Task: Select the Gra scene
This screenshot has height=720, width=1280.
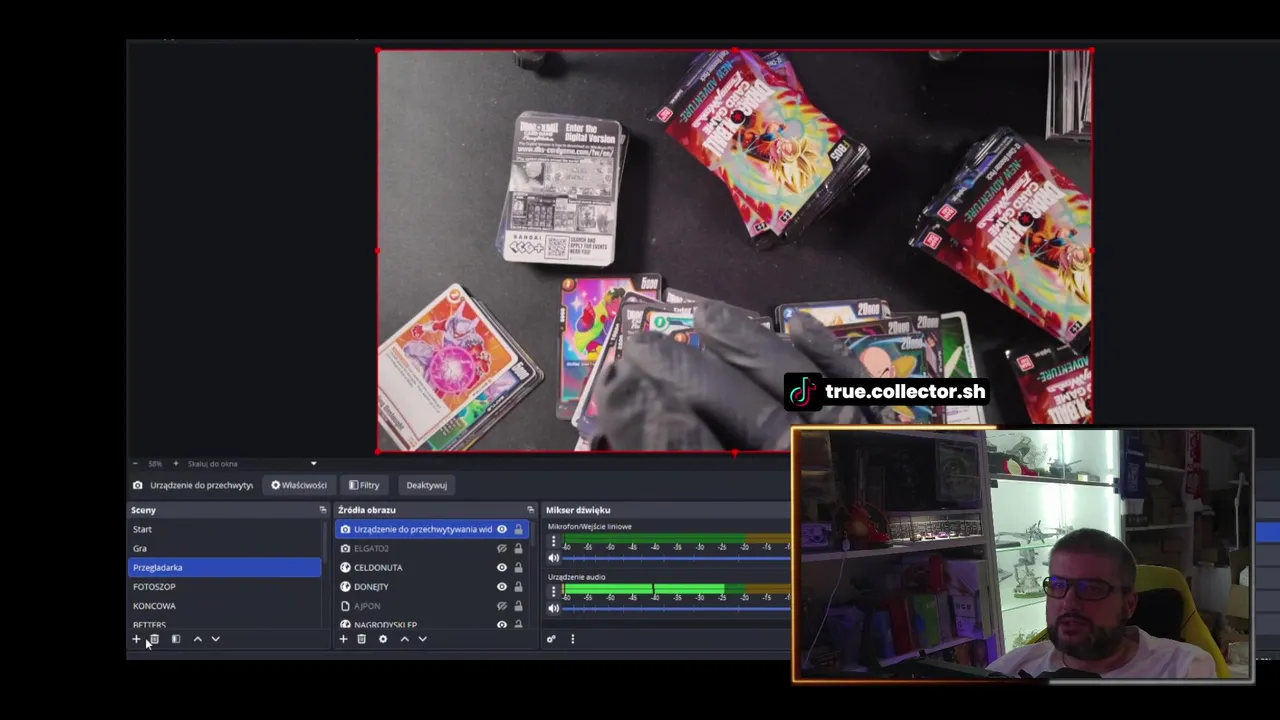Action: (x=225, y=548)
